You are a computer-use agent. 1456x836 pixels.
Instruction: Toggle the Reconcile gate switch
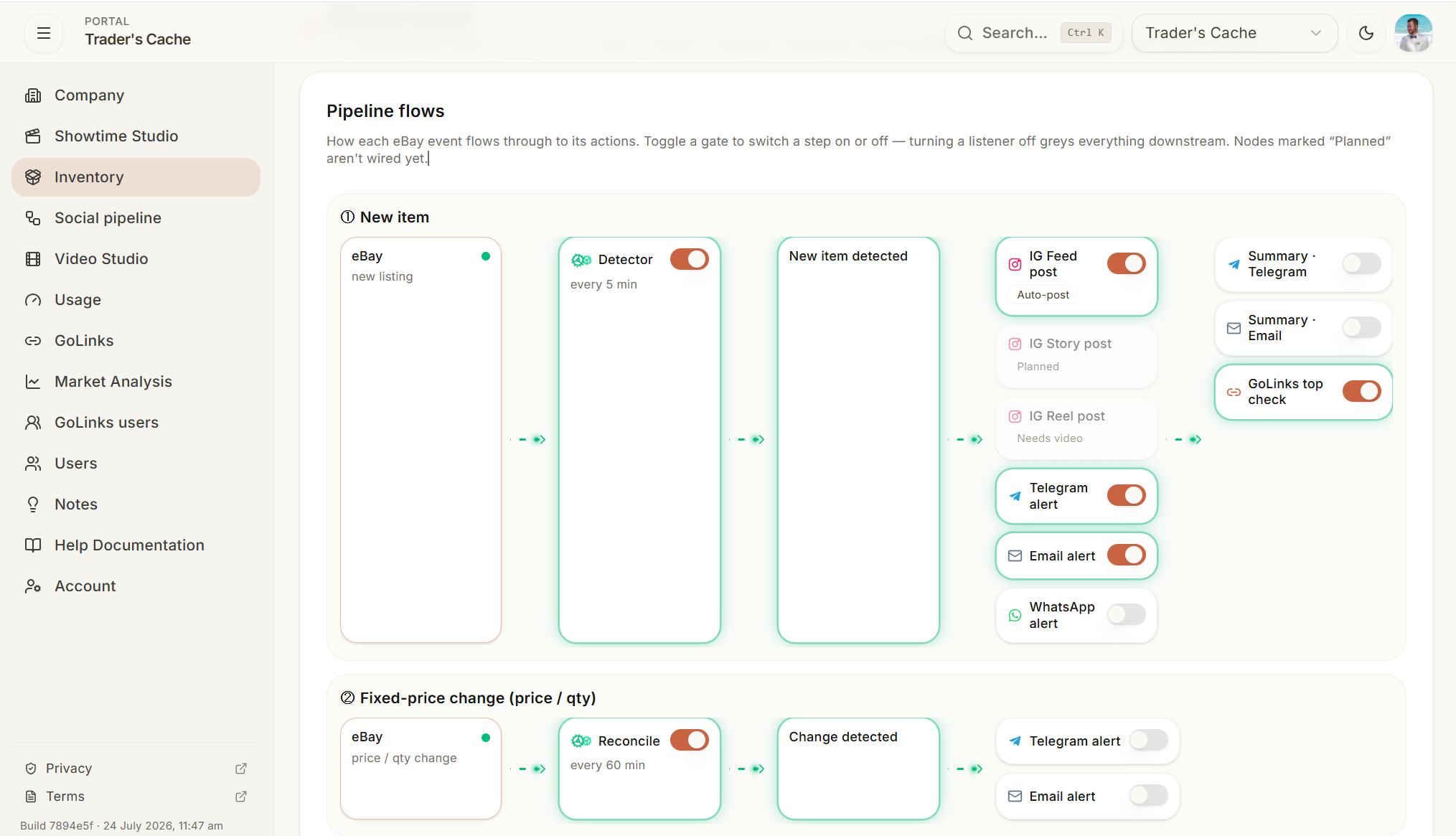coord(690,740)
